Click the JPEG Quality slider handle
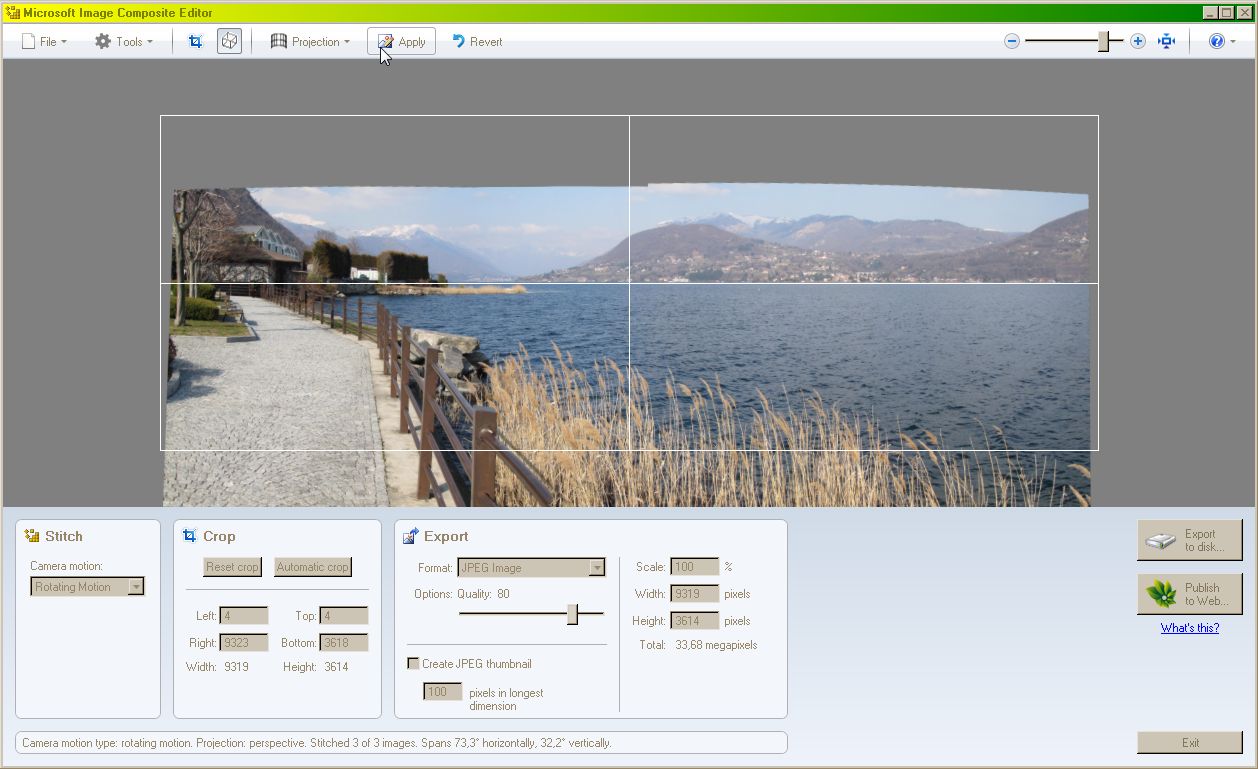The height and width of the screenshot is (769, 1258). (x=573, y=614)
